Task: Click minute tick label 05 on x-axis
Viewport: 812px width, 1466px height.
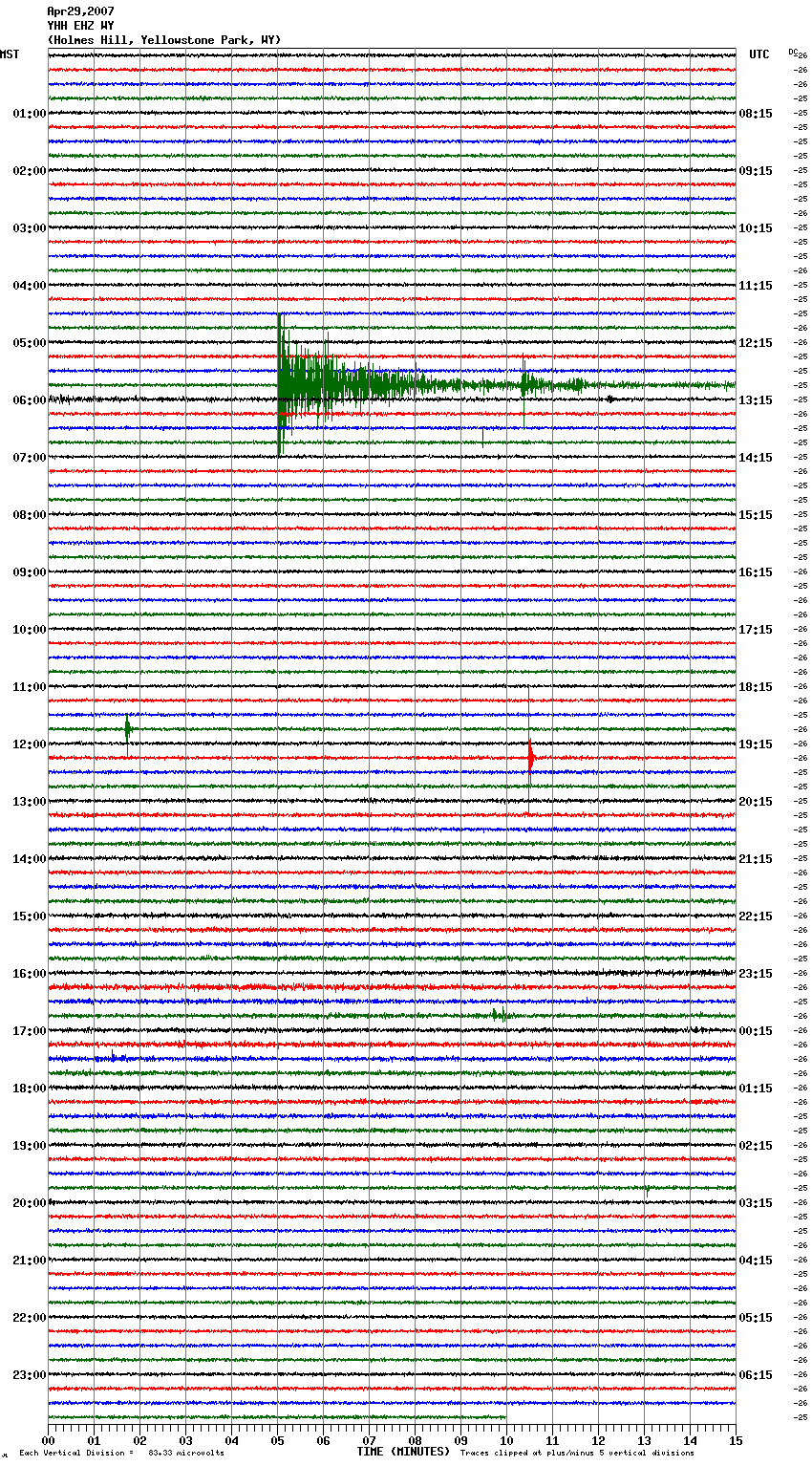Action: click(x=277, y=1440)
